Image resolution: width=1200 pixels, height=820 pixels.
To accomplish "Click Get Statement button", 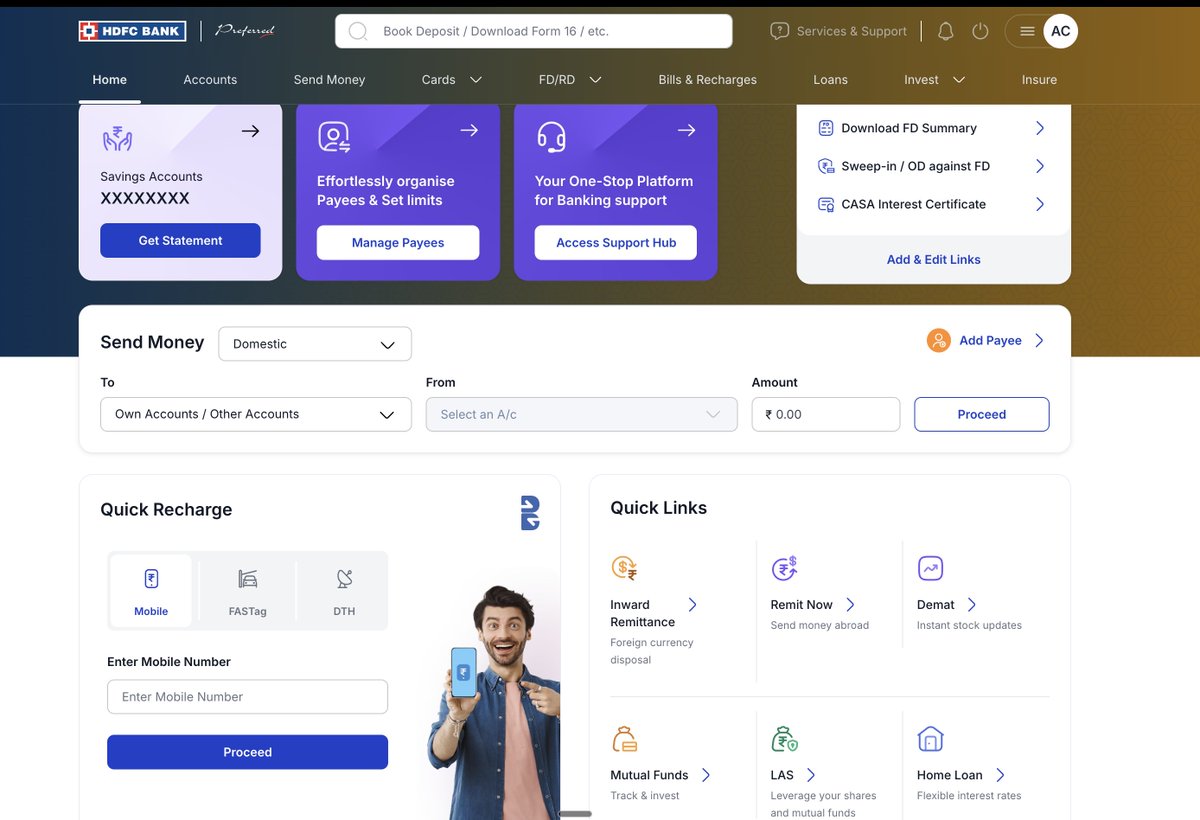I will tap(180, 241).
